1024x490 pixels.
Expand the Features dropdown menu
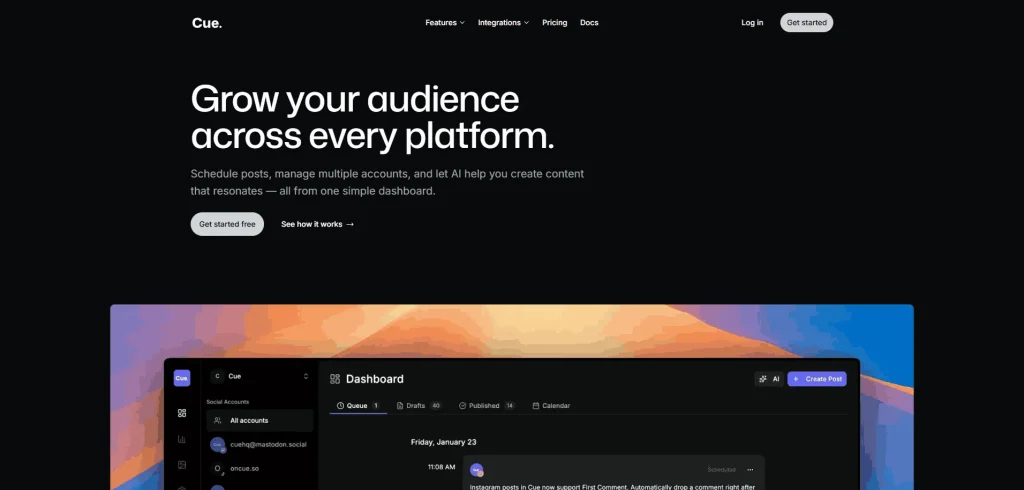click(x=444, y=22)
